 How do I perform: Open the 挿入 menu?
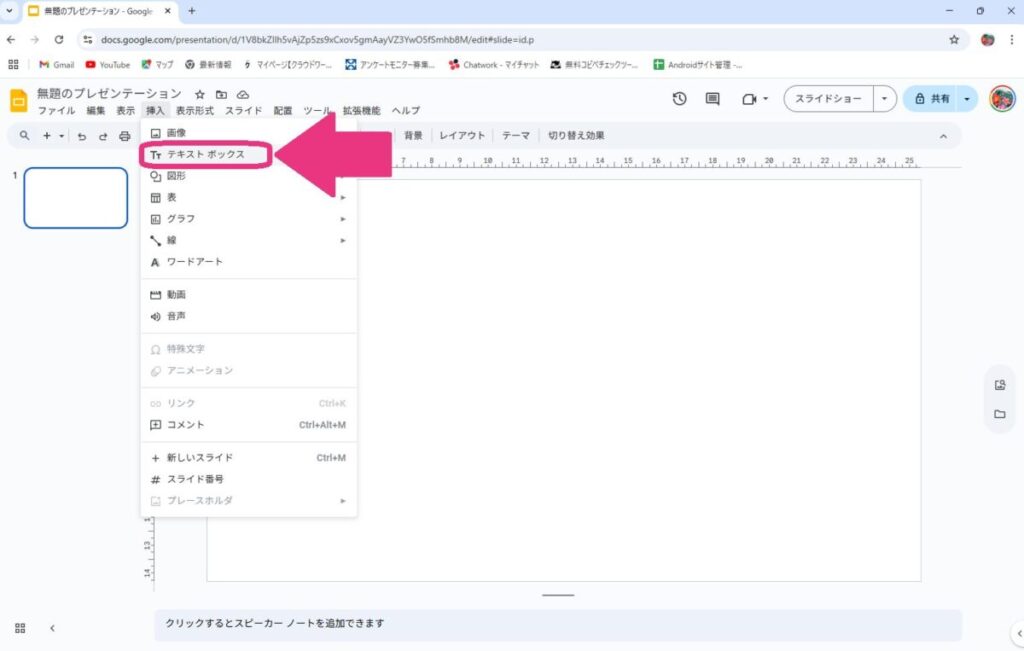pos(155,111)
